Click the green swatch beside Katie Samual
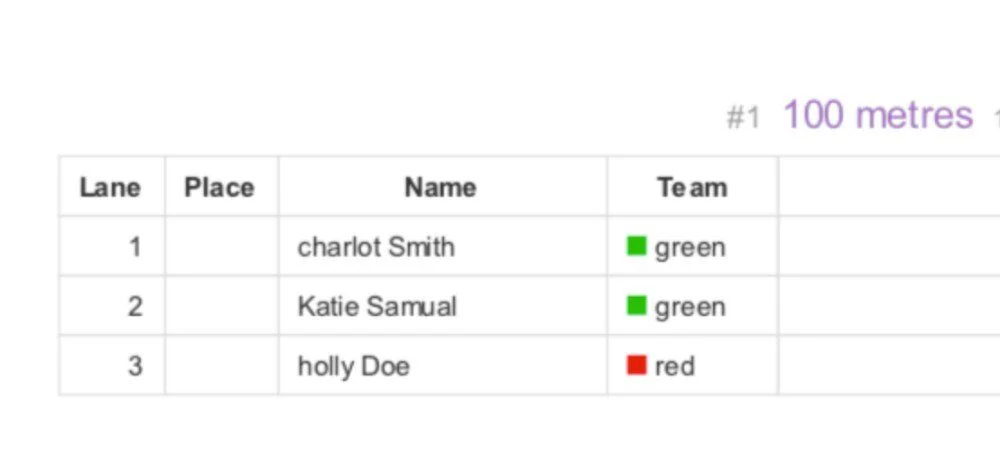The width and height of the screenshot is (1000, 455). click(636, 306)
